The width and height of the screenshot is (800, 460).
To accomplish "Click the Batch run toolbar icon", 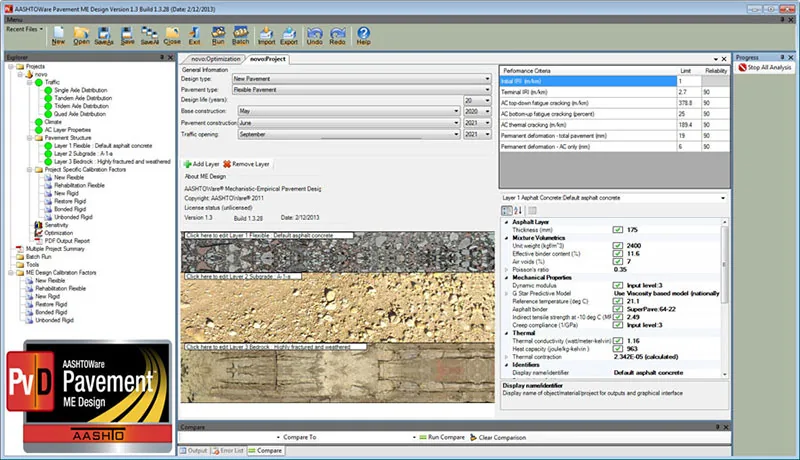I will pos(240,36).
